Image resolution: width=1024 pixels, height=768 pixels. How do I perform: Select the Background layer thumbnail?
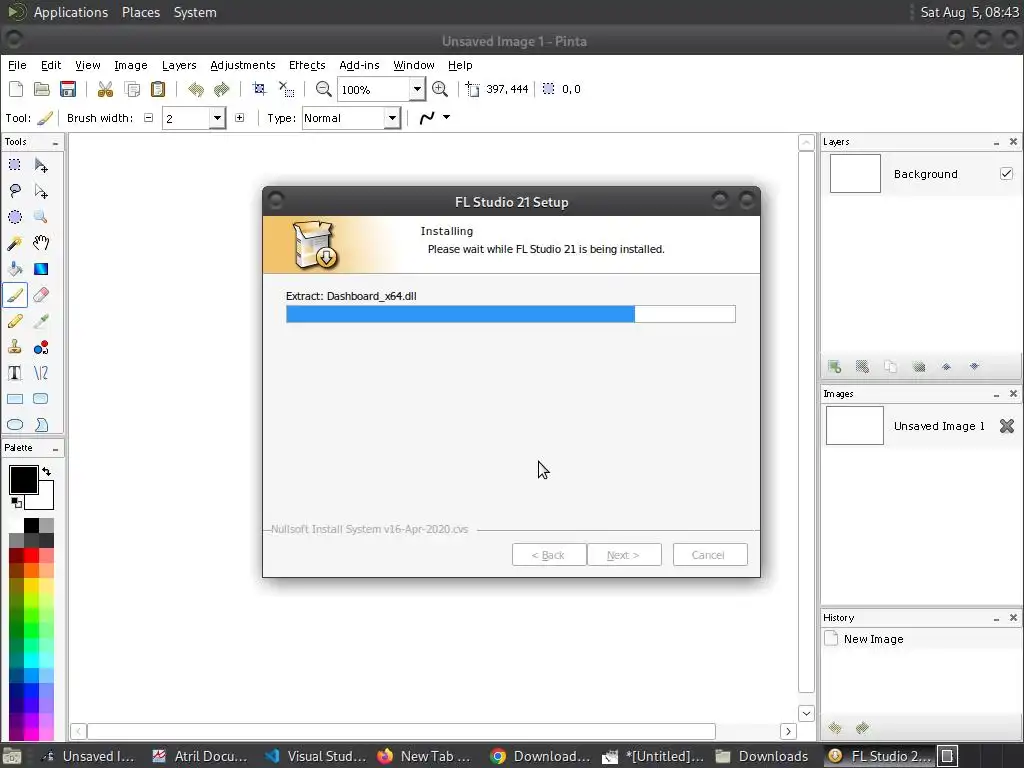(855, 174)
